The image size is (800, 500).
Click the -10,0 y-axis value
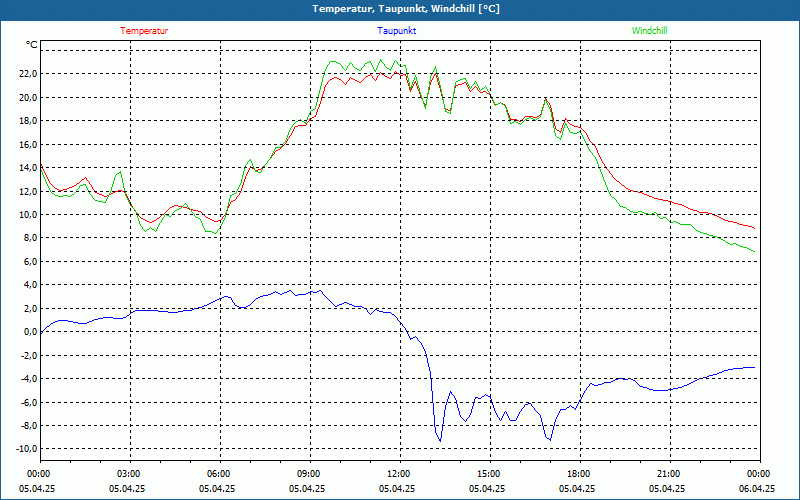tap(27, 449)
